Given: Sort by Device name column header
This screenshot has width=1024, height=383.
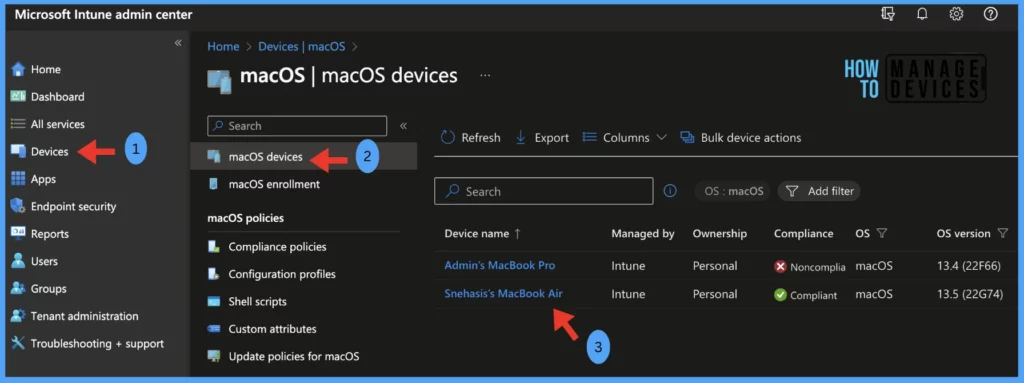Looking at the screenshot, I should point(483,233).
